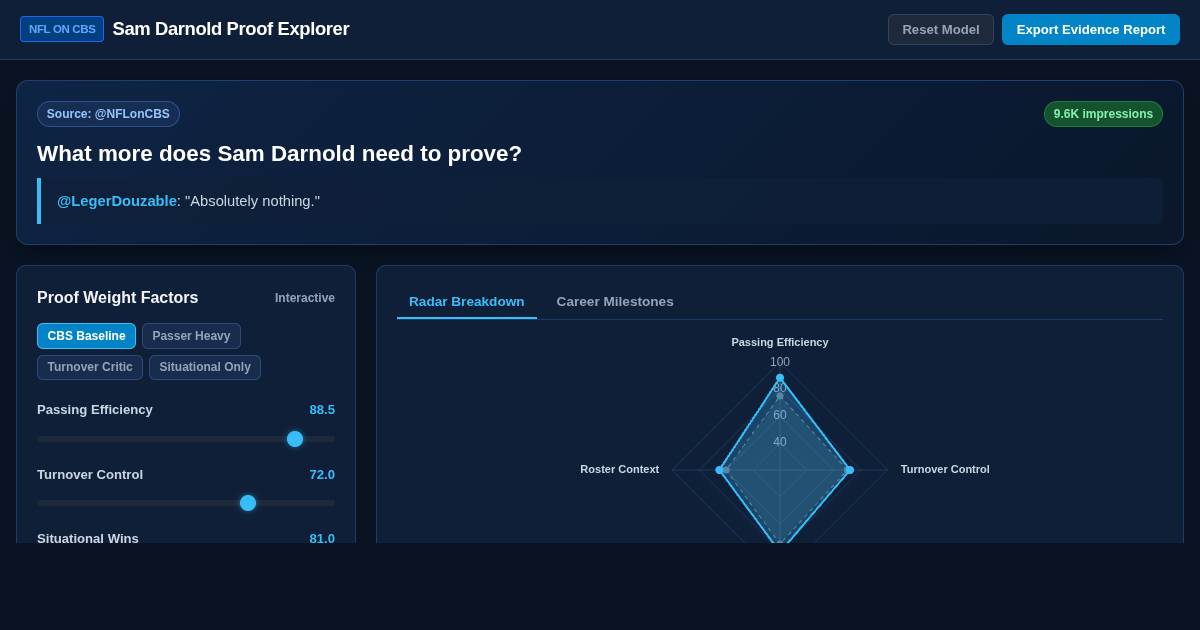
Task: Click the Turnover Control value 72.0
Action: tap(322, 475)
